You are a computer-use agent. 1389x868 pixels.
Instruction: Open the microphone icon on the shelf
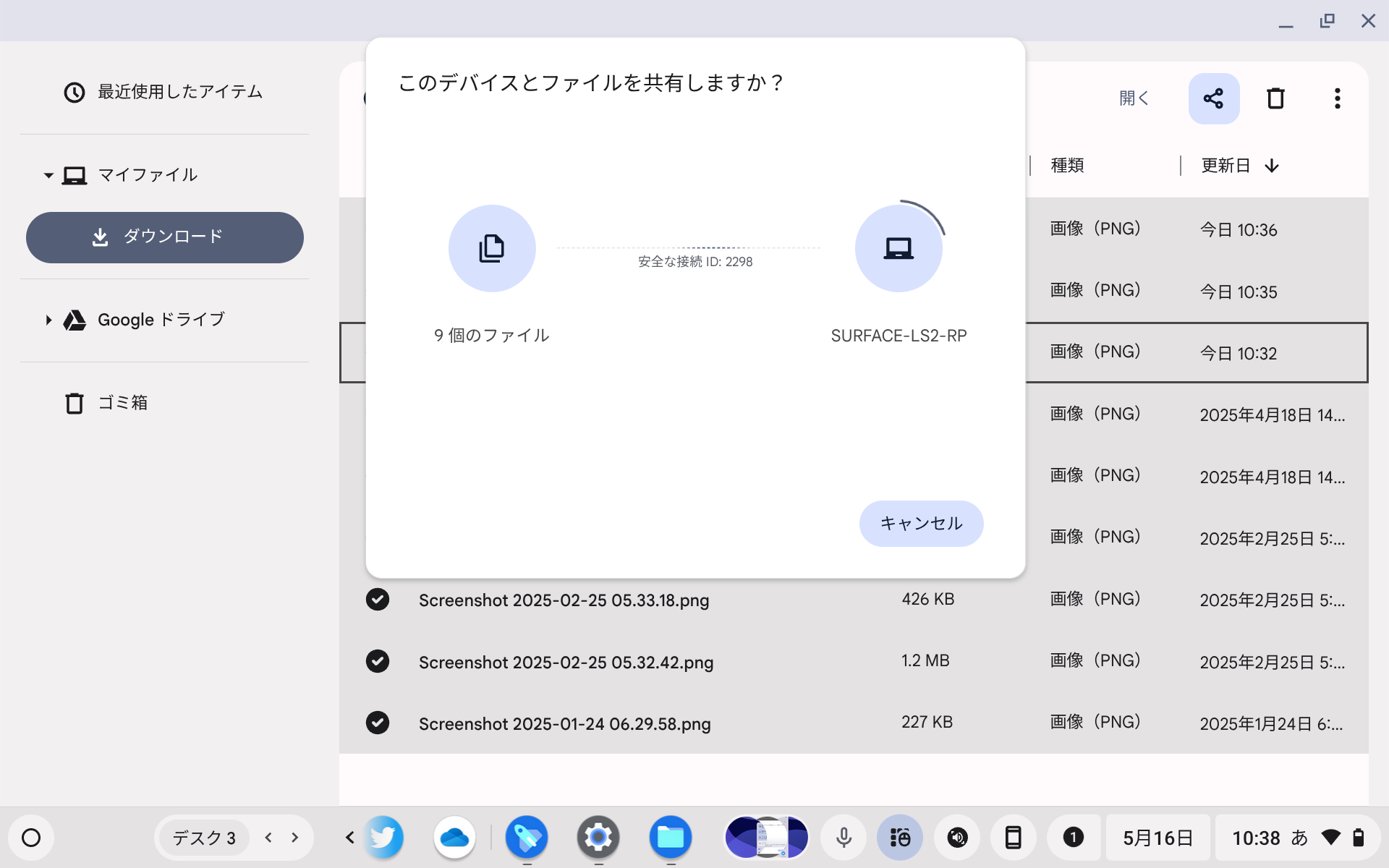(x=843, y=838)
